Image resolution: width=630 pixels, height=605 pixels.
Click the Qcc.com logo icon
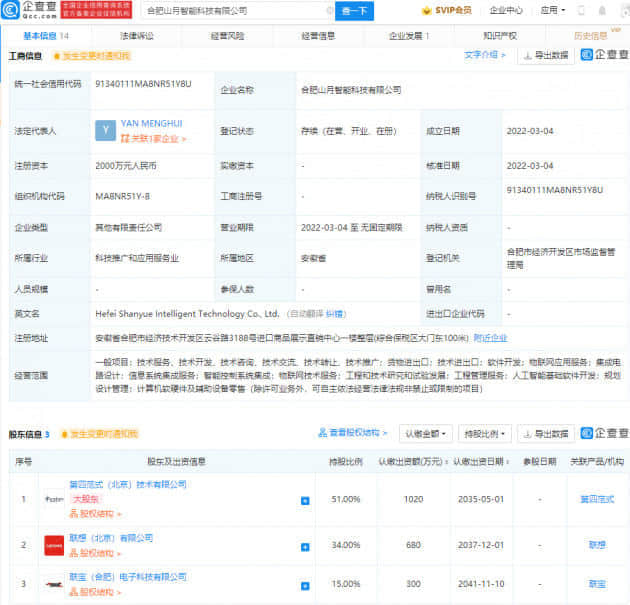pyautogui.click(x=10, y=10)
